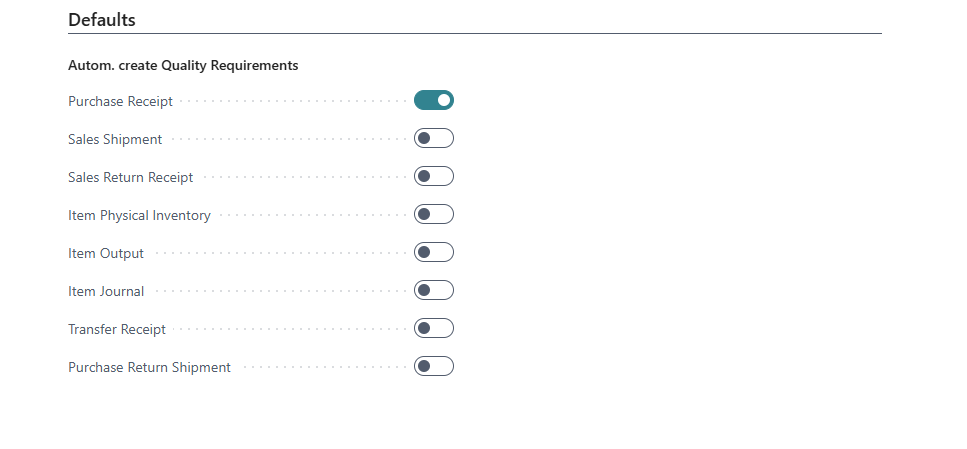
Task: Select the Sales Shipment label text
Action: [115, 140]
